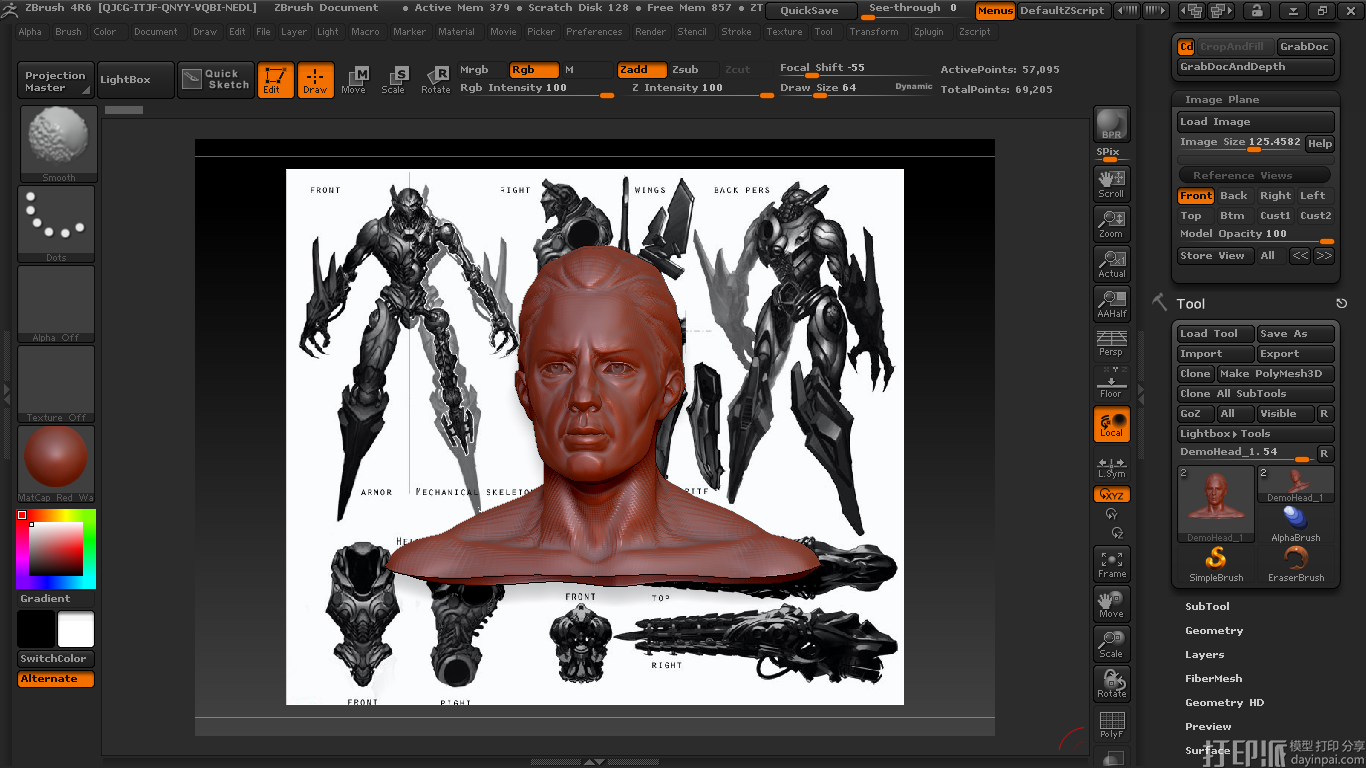This screenshot has height=768, width=1366.
Task: Expand the SubTool palette section
Action: pyautogui.click(x=1207, y=607)
